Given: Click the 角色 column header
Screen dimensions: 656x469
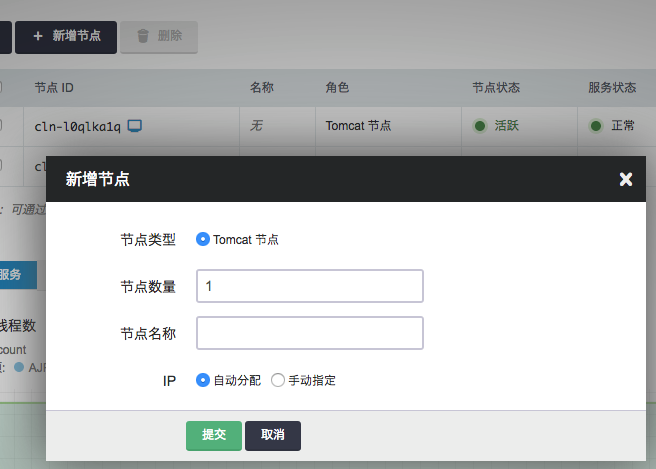Looking at the screenshot, I should coord(337,88).
